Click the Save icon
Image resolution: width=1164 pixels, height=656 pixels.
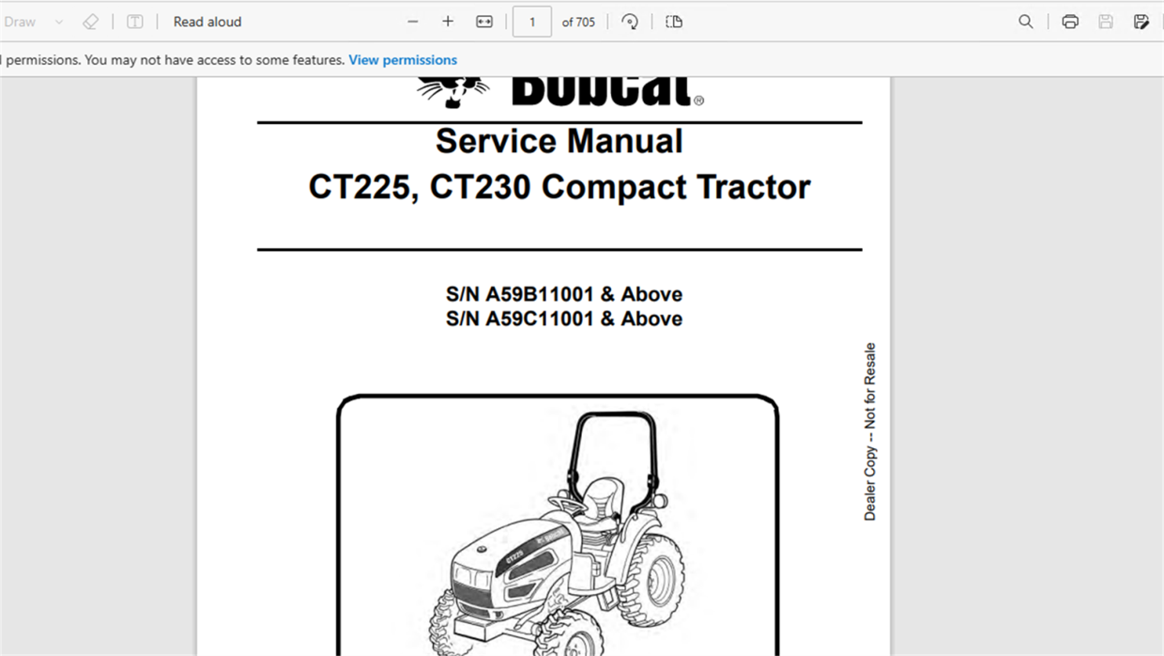(x=1106, y=22)
